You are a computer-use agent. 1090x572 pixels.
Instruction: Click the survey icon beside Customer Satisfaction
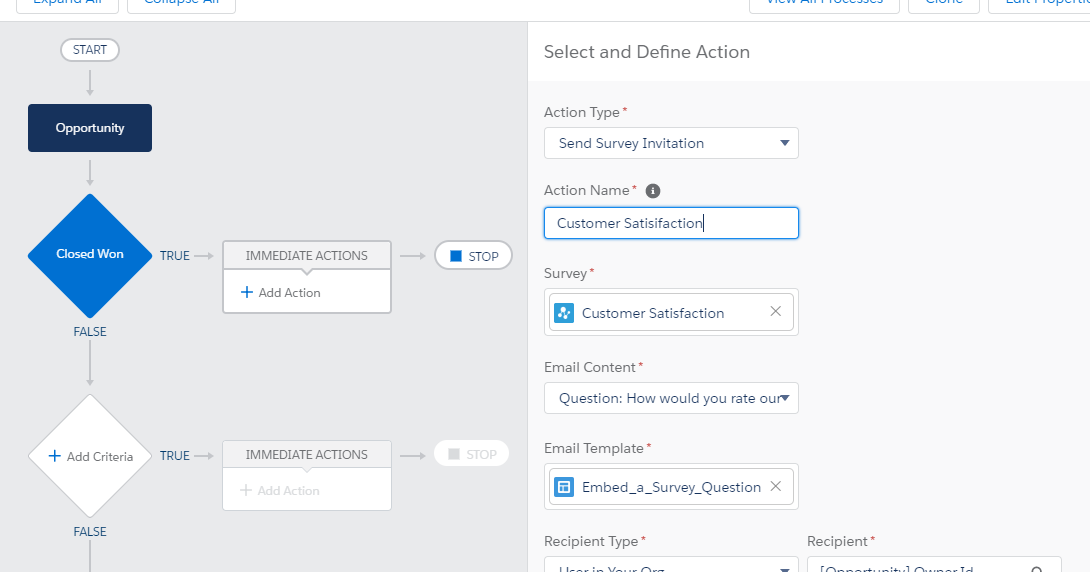(x=564, y=313)
